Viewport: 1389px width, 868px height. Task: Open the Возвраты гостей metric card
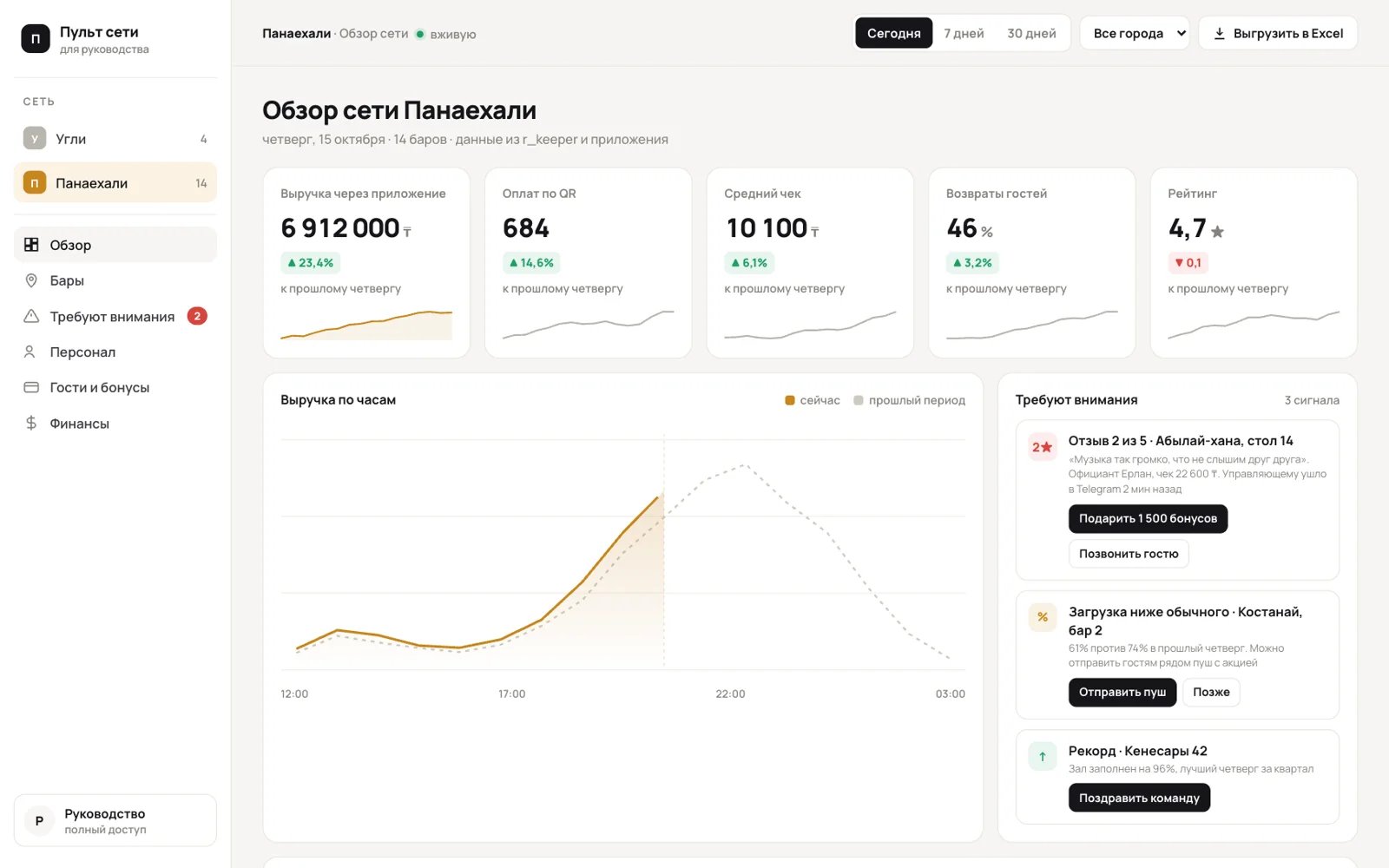1032,263
